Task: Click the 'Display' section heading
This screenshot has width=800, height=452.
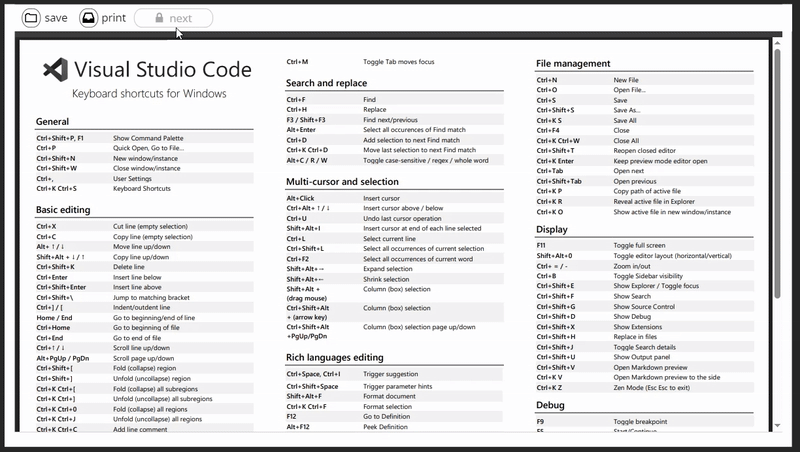Action: [552, 229]
